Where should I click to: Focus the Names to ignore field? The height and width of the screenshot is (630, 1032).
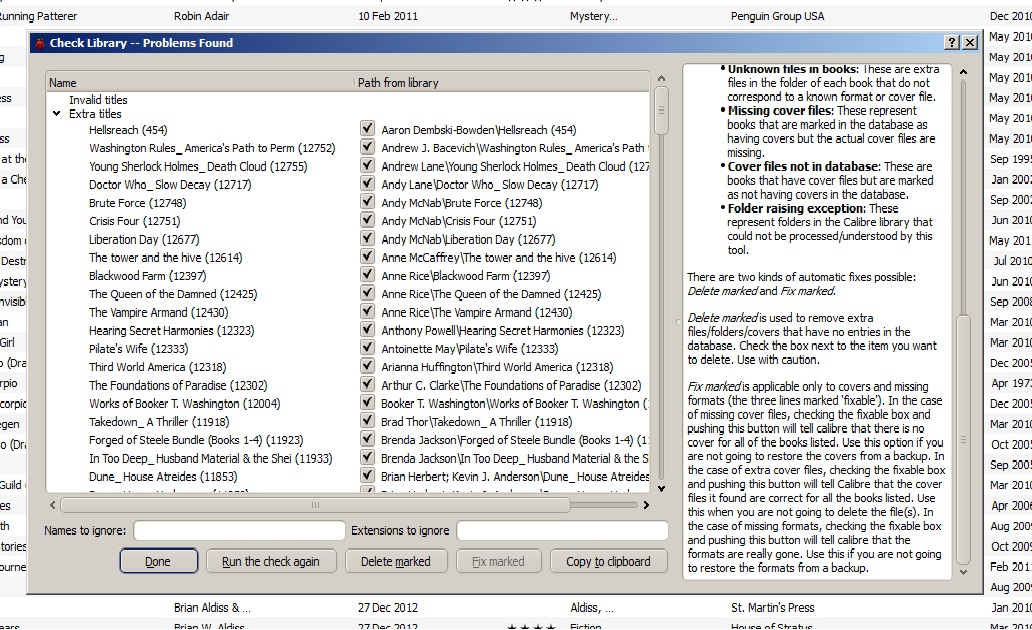[239, 531]
